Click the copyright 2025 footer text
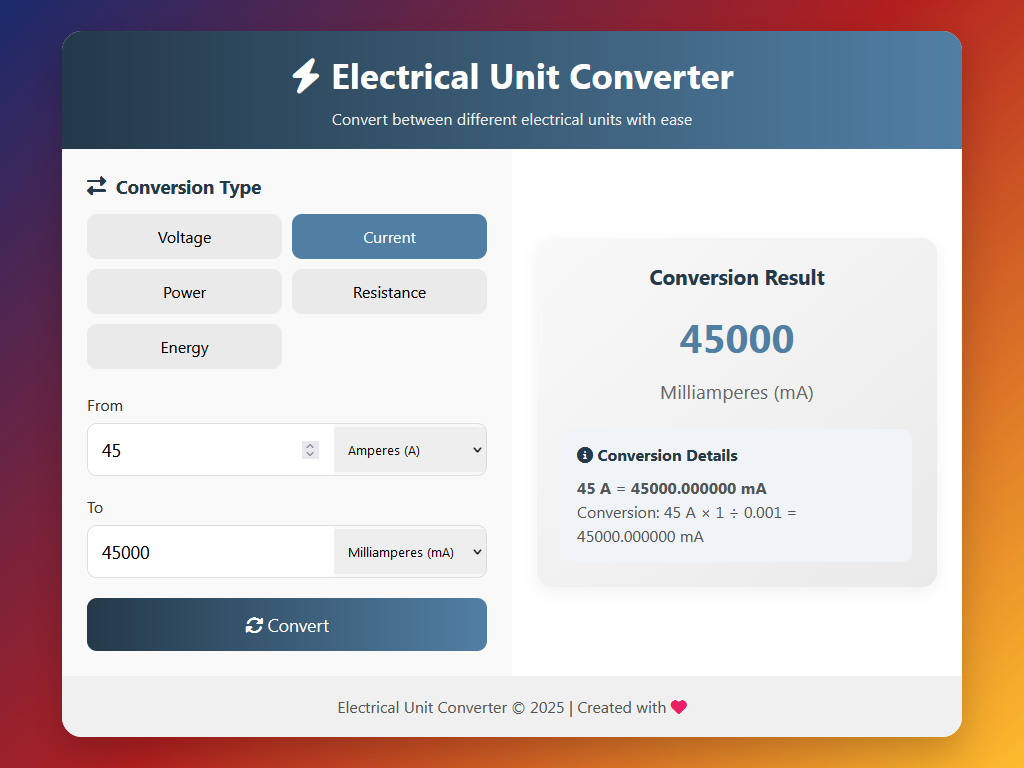1024x768 pixels. point(451,707)
